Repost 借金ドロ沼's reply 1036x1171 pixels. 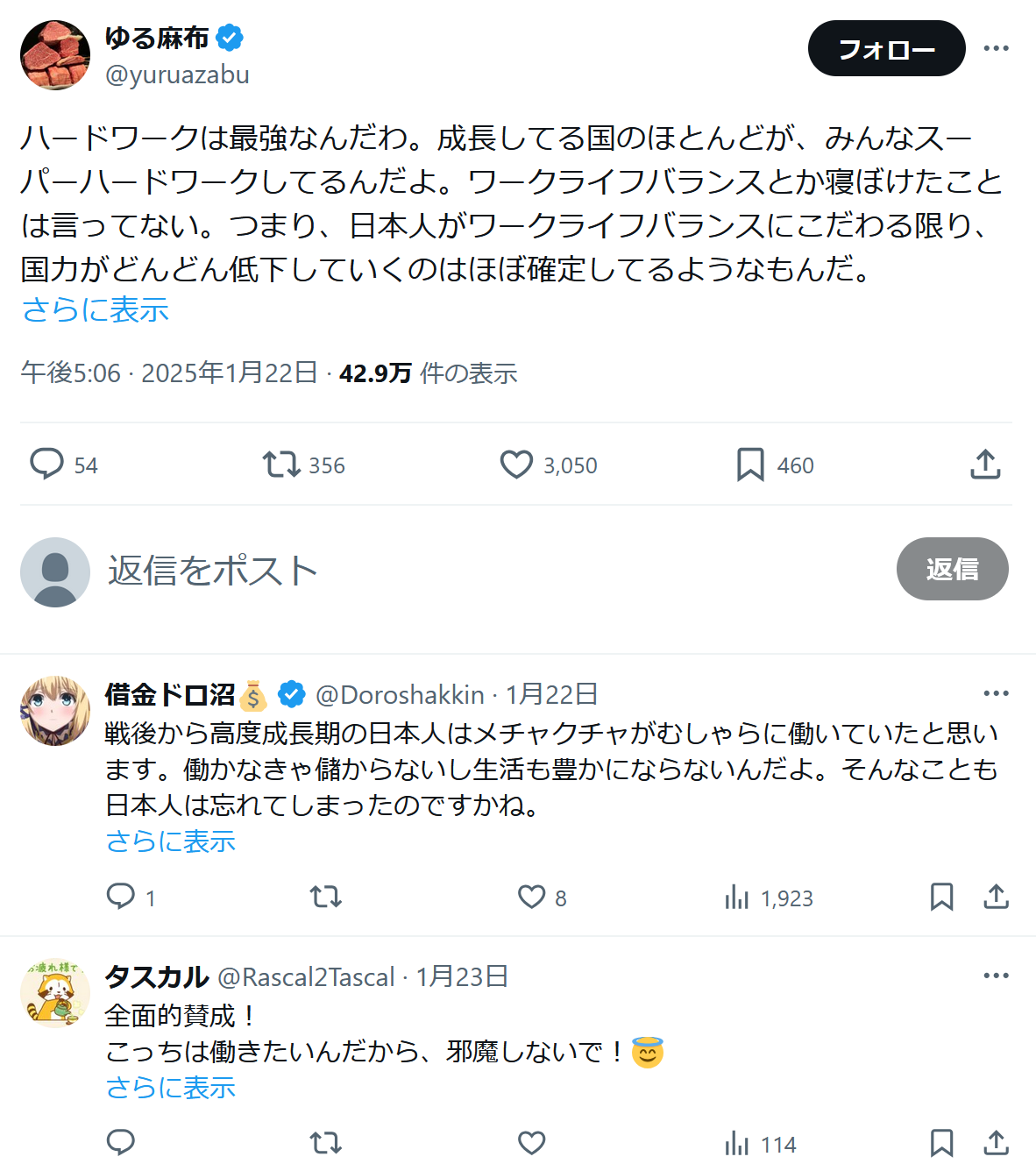[x=325, y=897]
